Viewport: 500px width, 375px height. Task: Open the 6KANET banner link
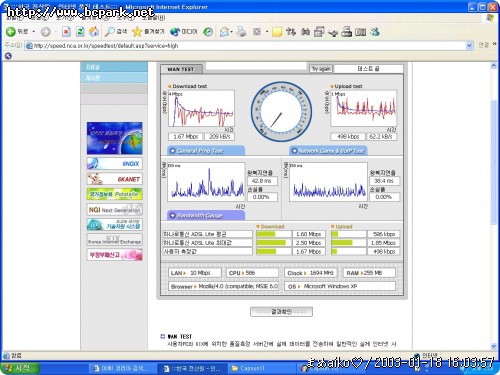[114, 179]
